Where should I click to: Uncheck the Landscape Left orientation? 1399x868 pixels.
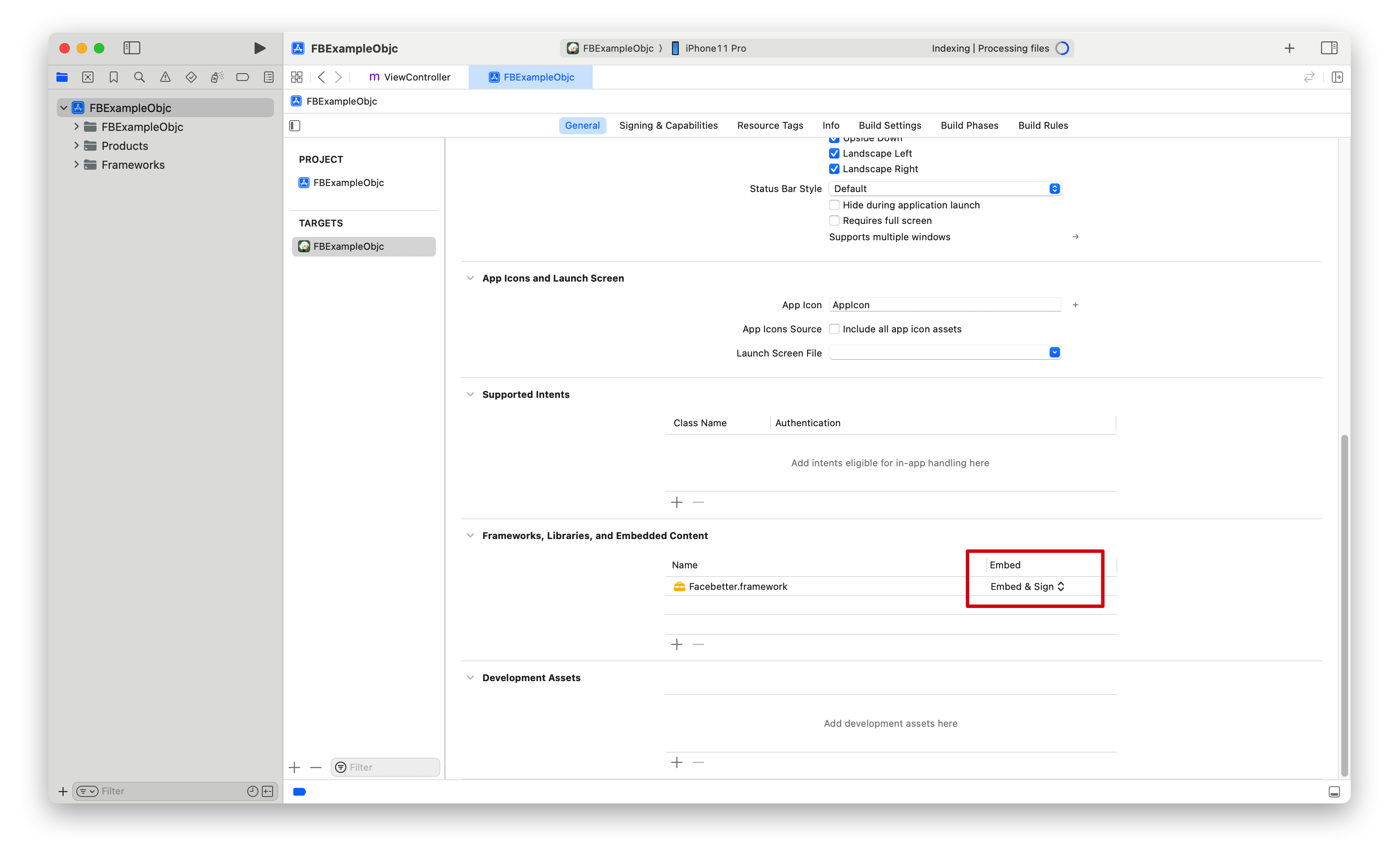coord(834,153)
